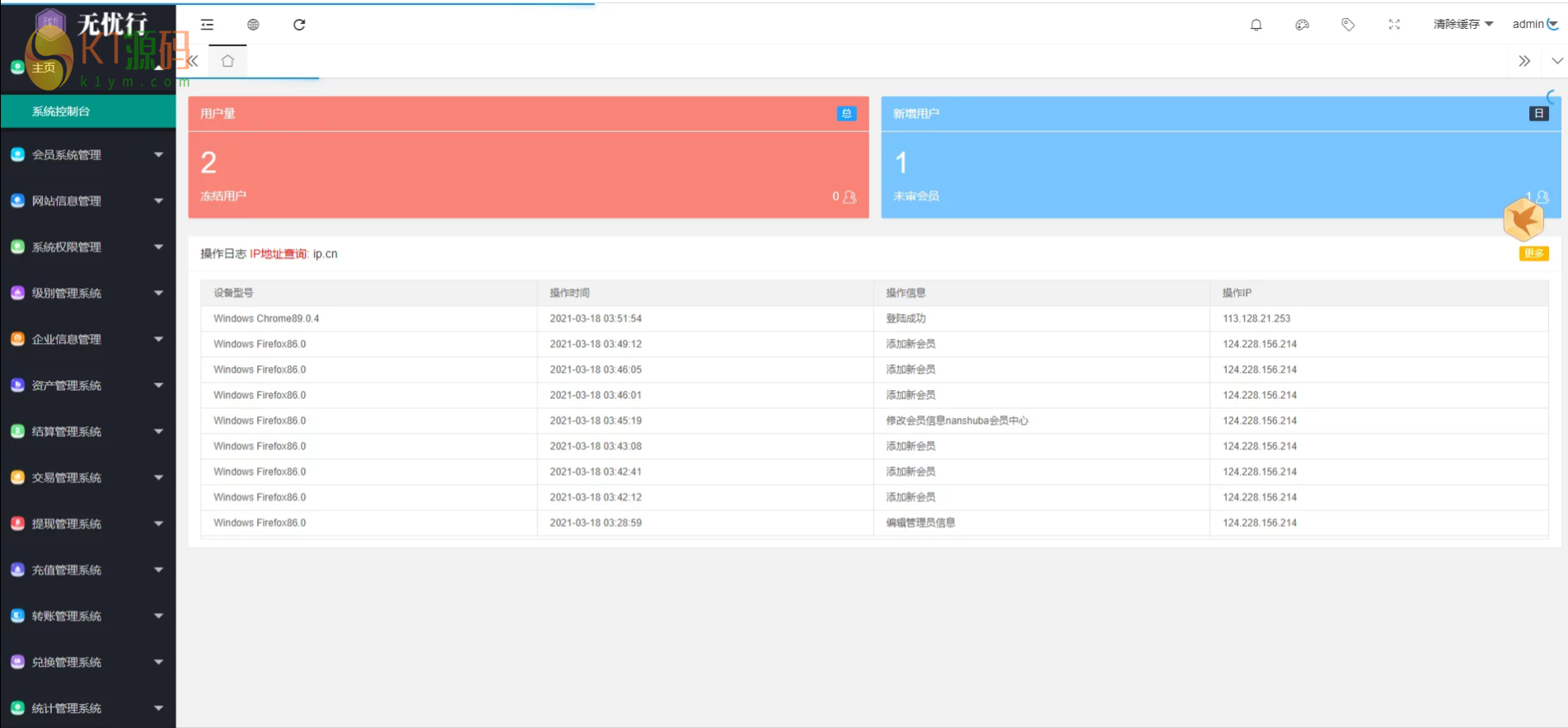Open the theme palette icon
Image resolution: width=1568 pixels, height=728 pixels.
(1302, 25)
